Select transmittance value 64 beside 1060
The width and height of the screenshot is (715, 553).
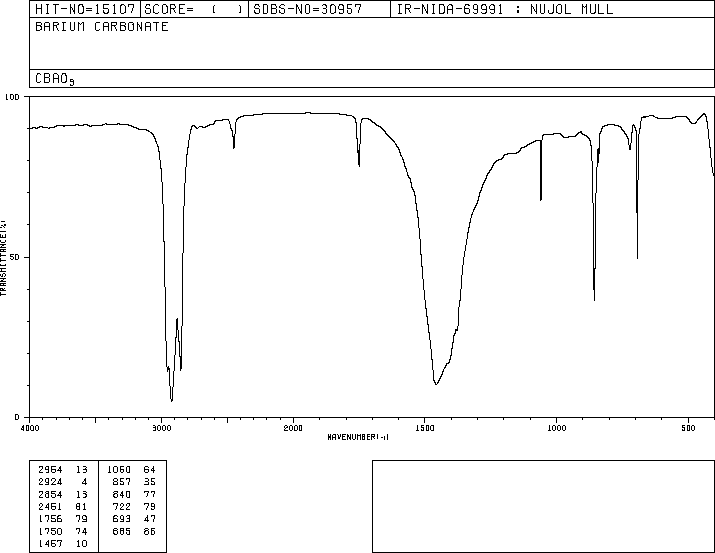click(x=150, y=470)
